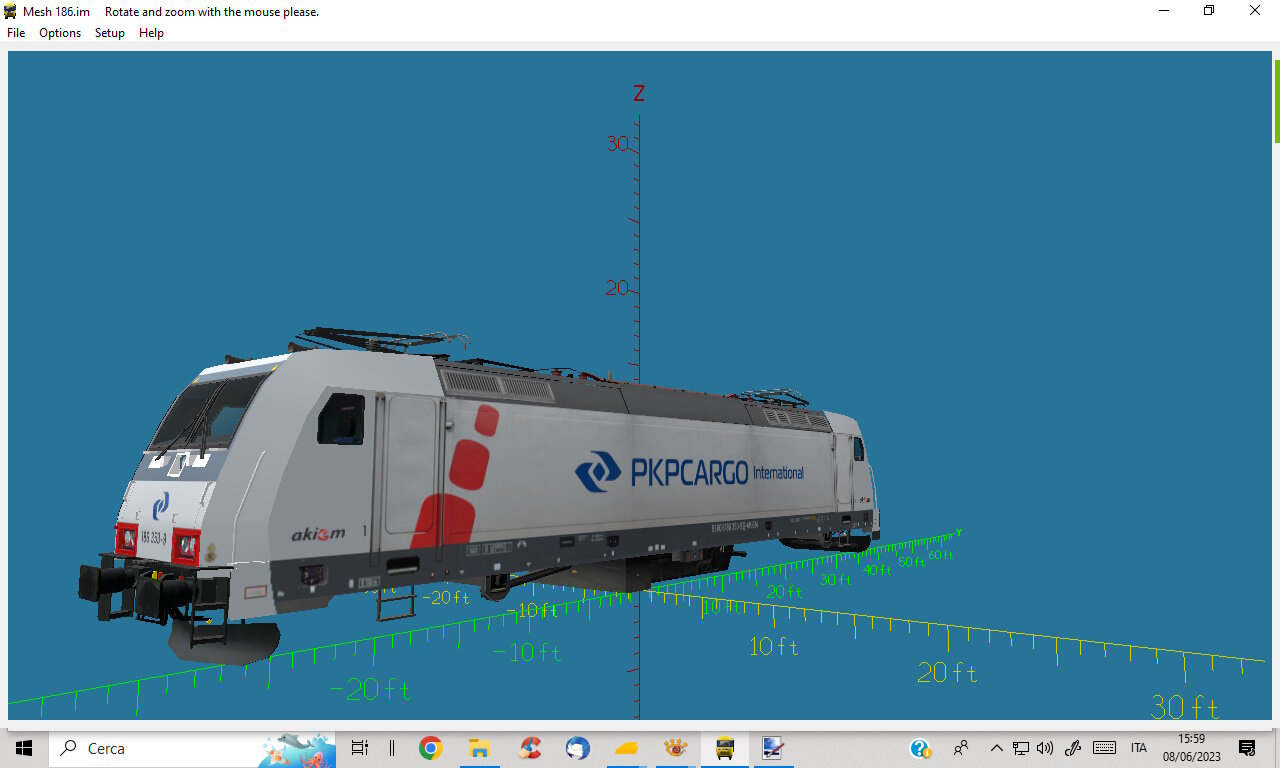Open the Windows Start menu

pos(24,748)
